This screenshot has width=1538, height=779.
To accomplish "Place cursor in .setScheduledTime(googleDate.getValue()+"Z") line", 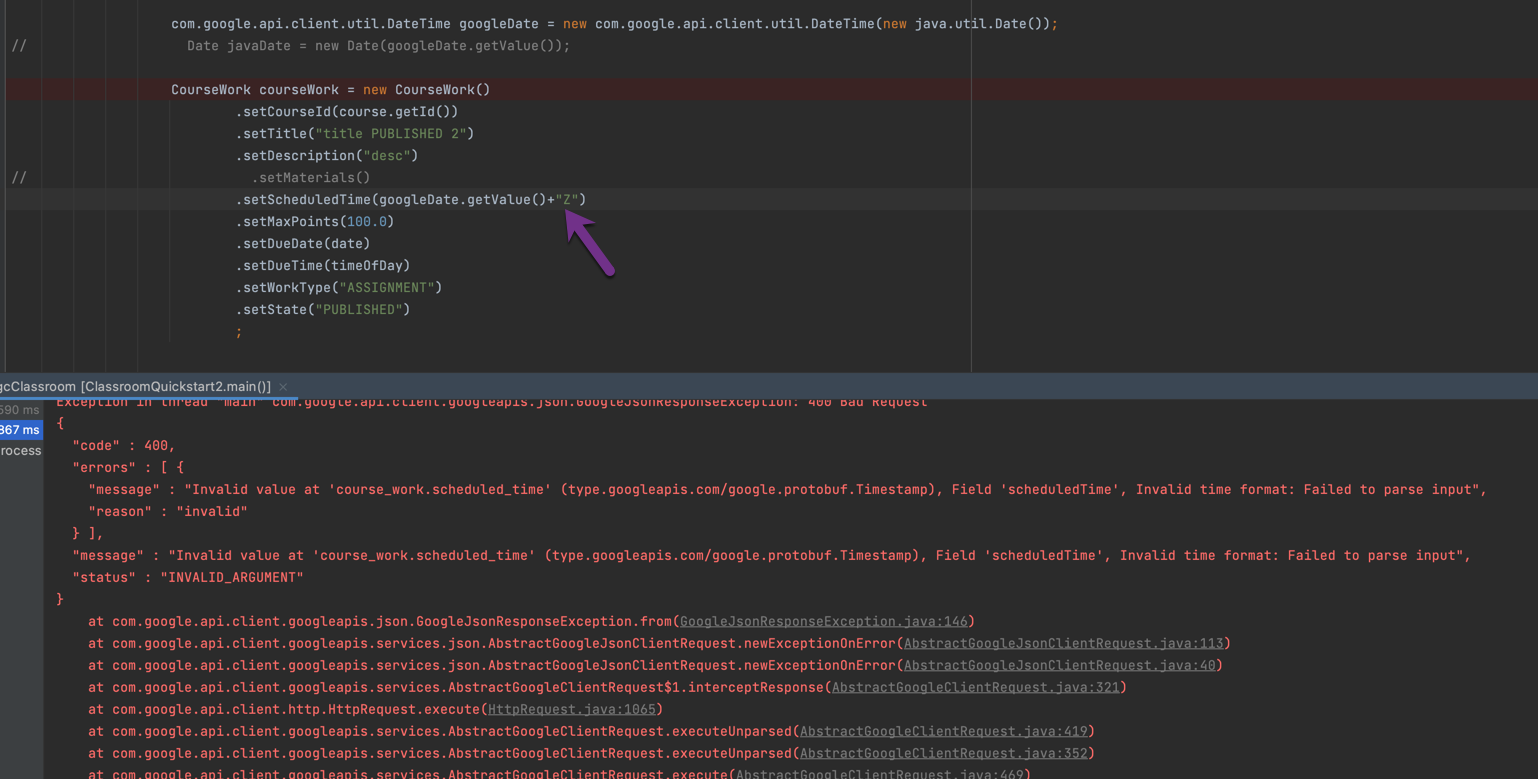I will click(411, 199).
